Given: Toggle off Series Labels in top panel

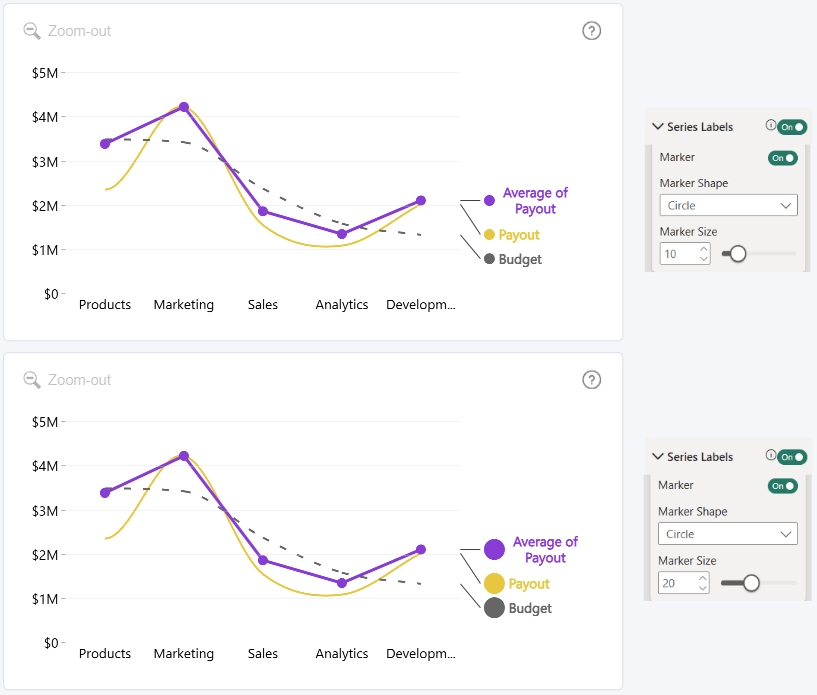Looking at the screenshot, I should 792,127.
